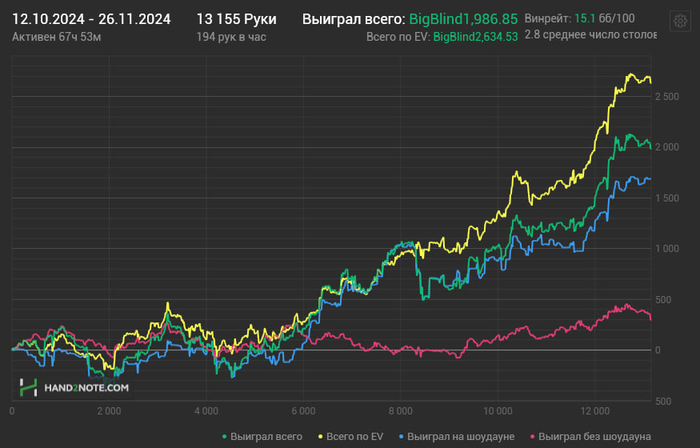Viewport: 700px width, 448px height.
Task: Click the '1 500' y-axis label
Action: tap(667, 198)
